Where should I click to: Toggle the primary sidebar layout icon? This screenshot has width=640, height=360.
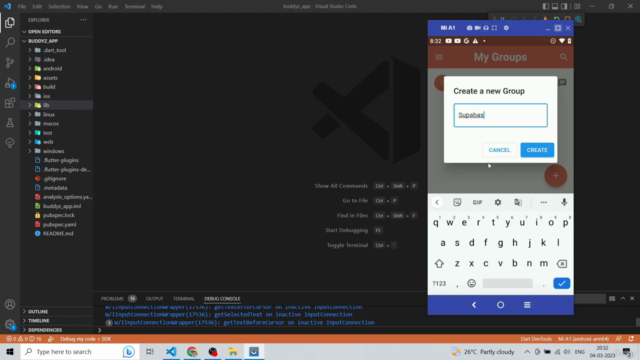[546, 6]
